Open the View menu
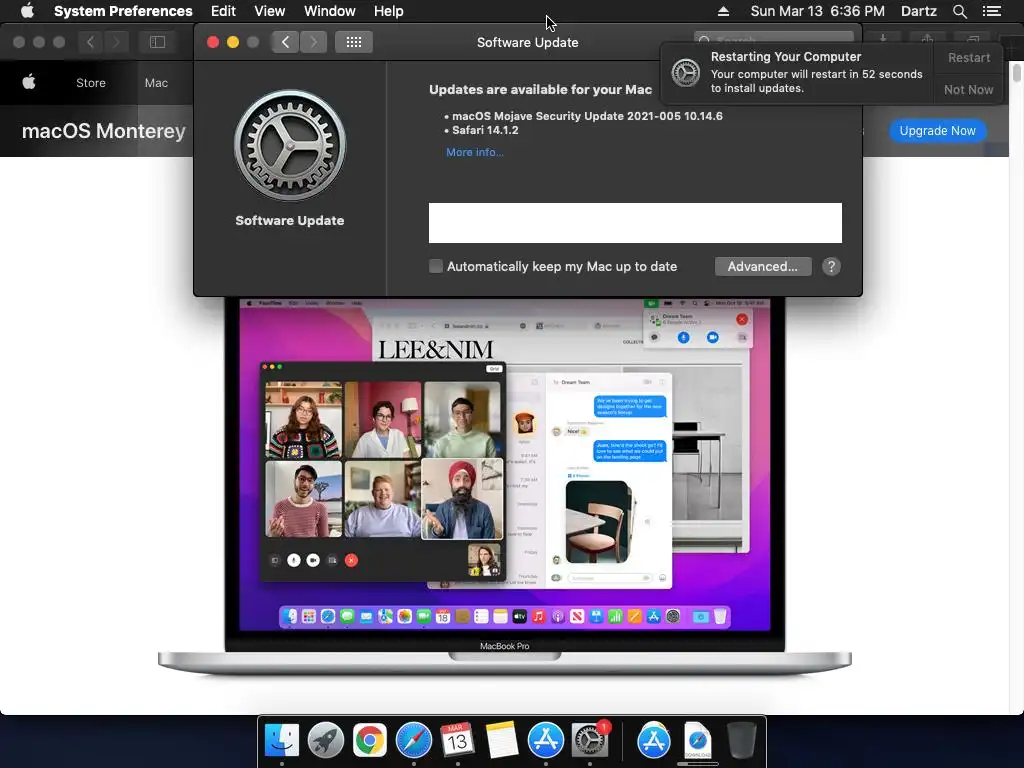 (x=270, y=11)
